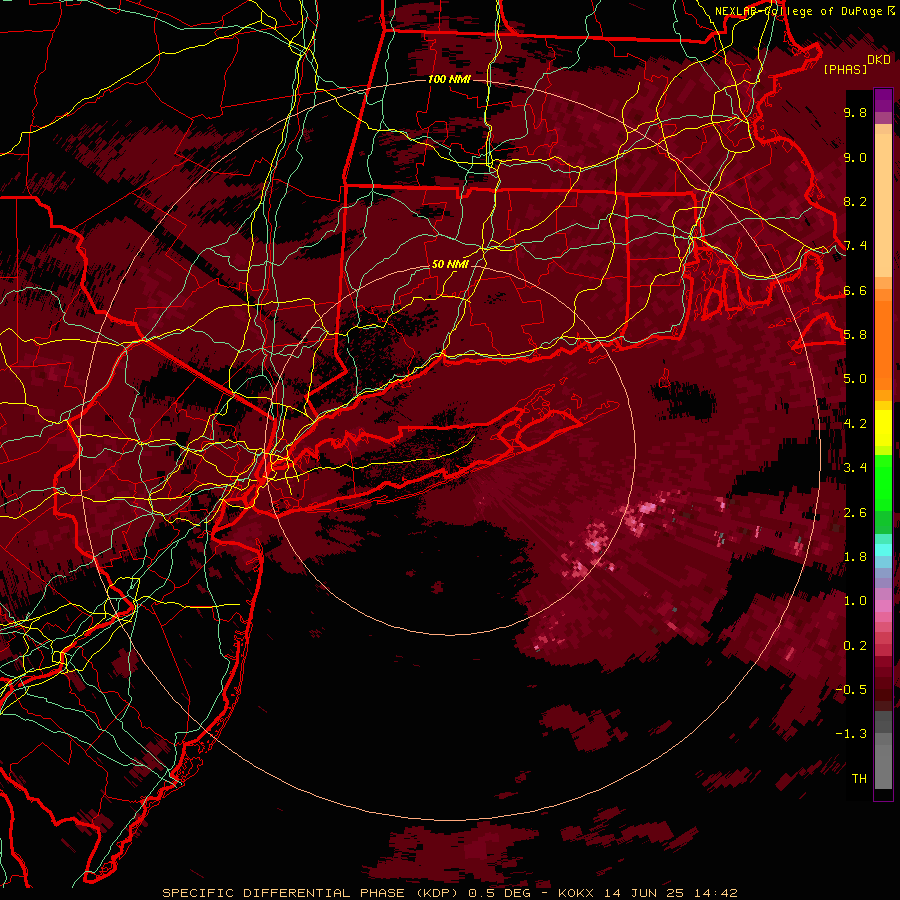
Task: Select the 5.0 value on color scale
Action: pyautogui.click(x=855, y=379)
